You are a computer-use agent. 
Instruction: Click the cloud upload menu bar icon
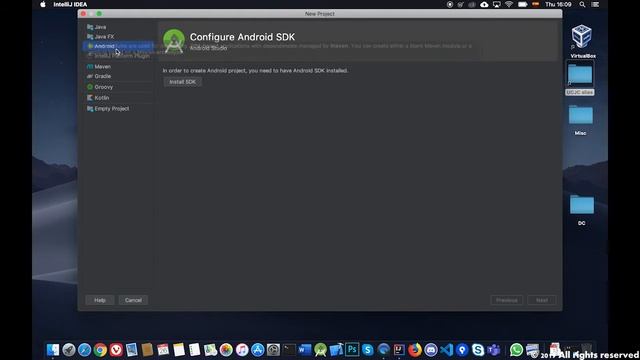484,4
